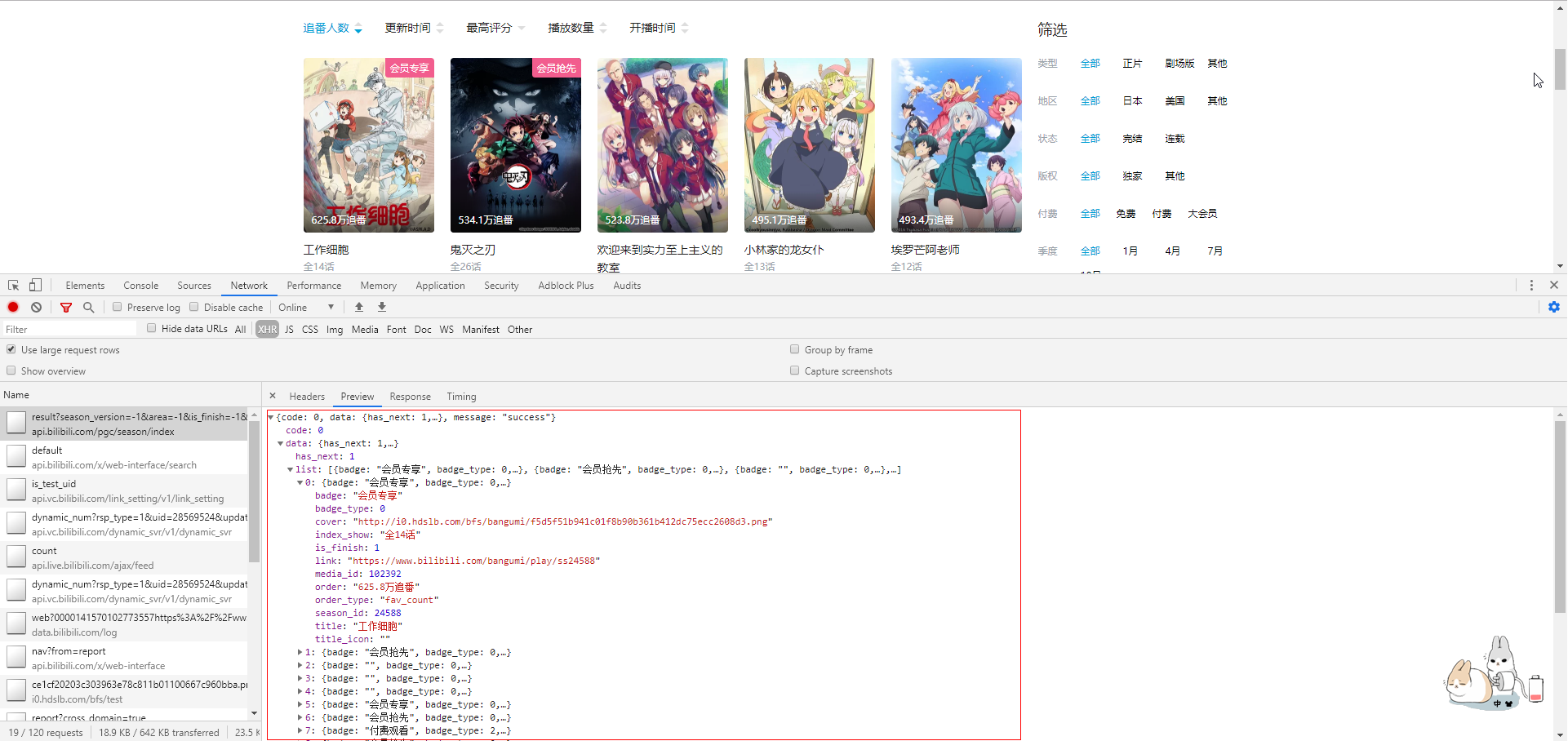
Task: Stop recording network log (red record button)
Action: coord(12,307)
